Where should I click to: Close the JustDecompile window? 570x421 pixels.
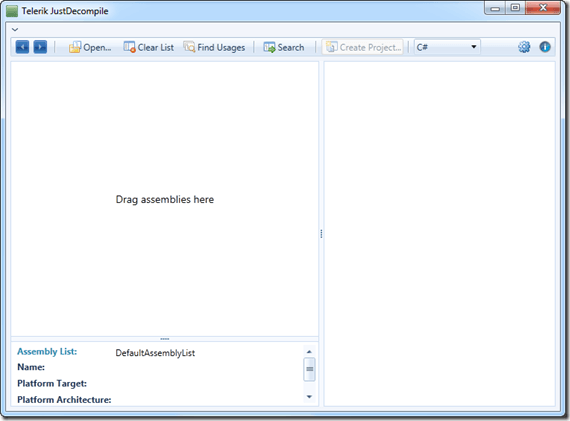pyautogui.click(x=543, y=8)
